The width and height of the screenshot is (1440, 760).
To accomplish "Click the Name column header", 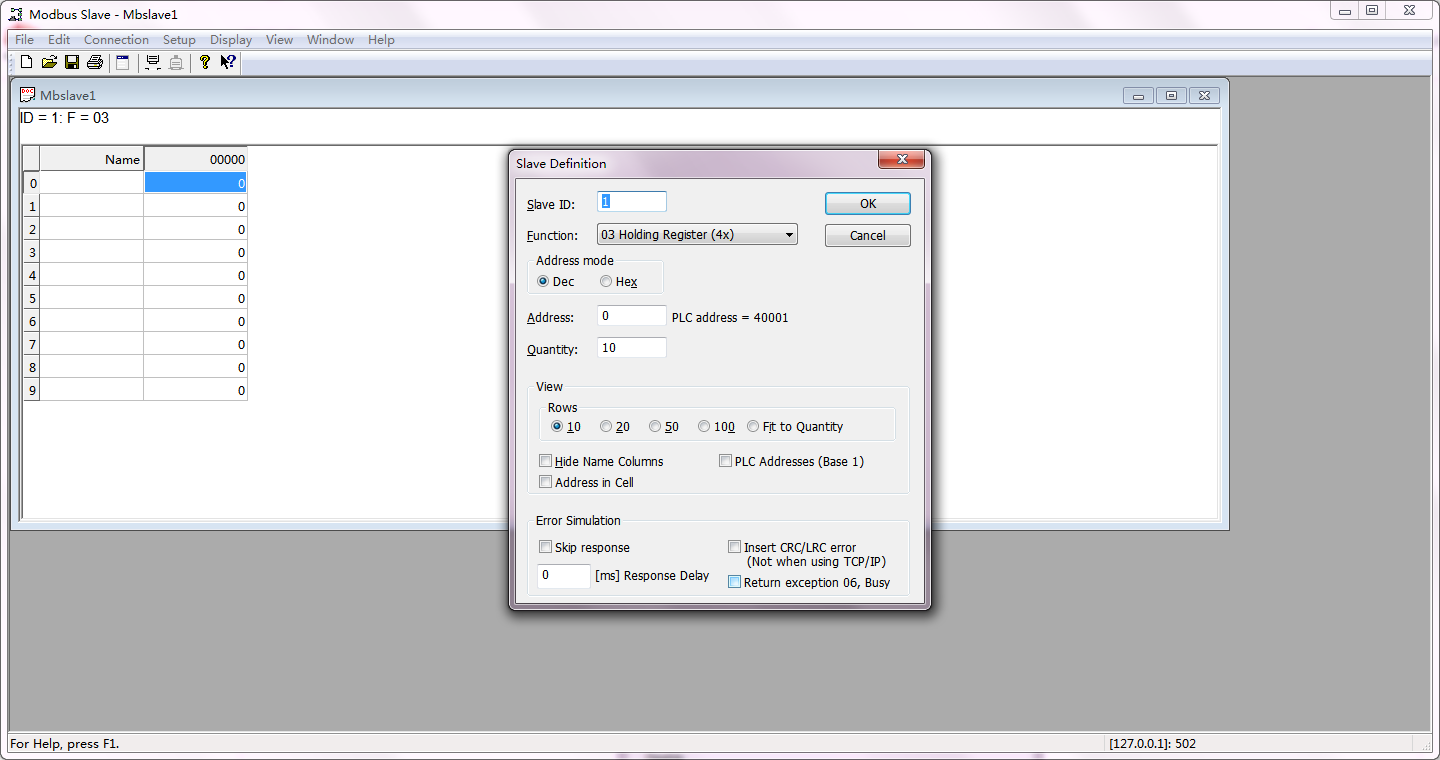I will pos(92,159).
